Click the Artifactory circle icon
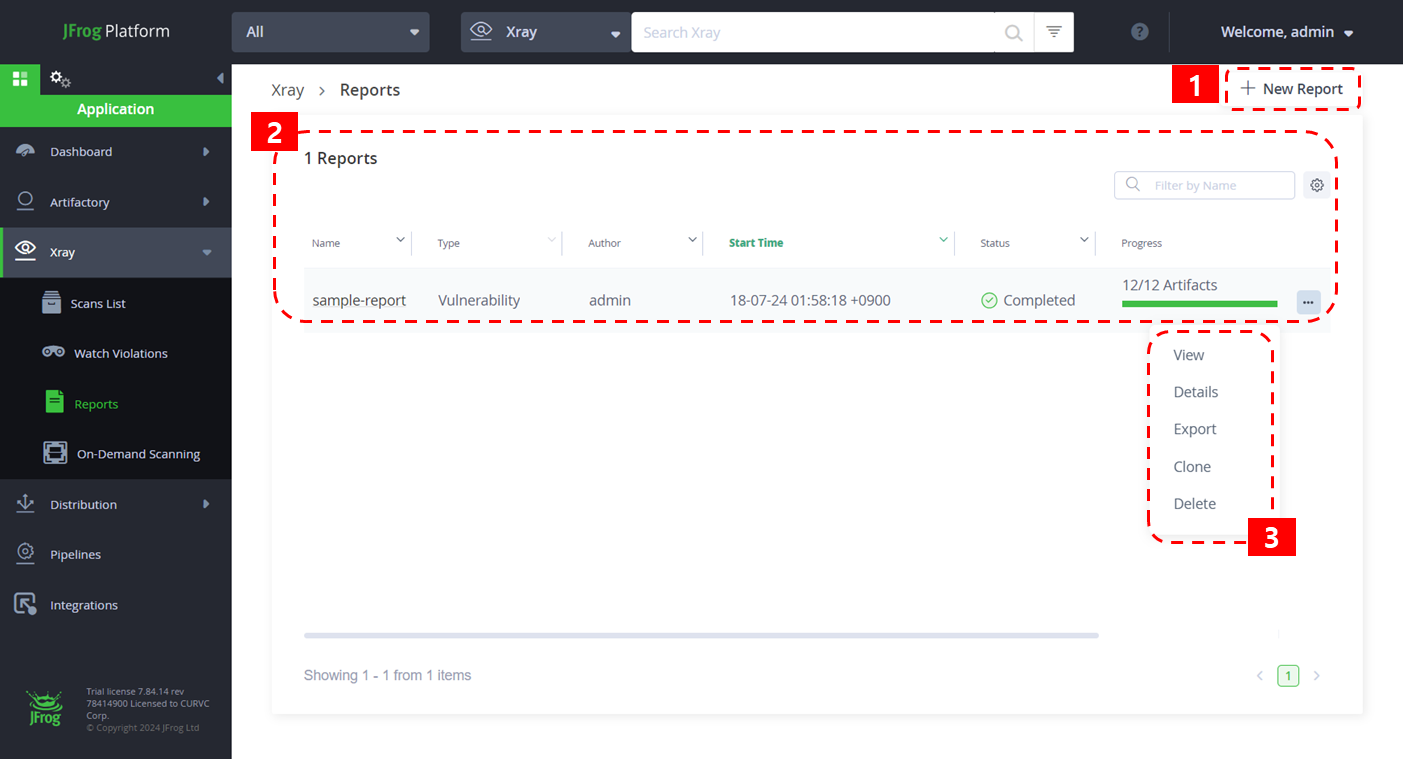 (26, 201)
